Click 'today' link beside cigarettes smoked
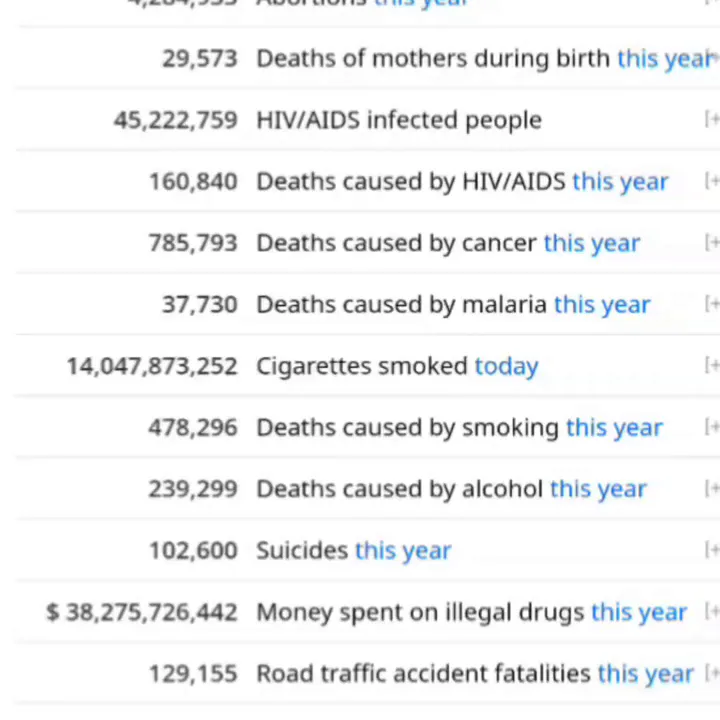Viewport: 720px width, 720px height. pyautogui.click(x=506, y=366)
